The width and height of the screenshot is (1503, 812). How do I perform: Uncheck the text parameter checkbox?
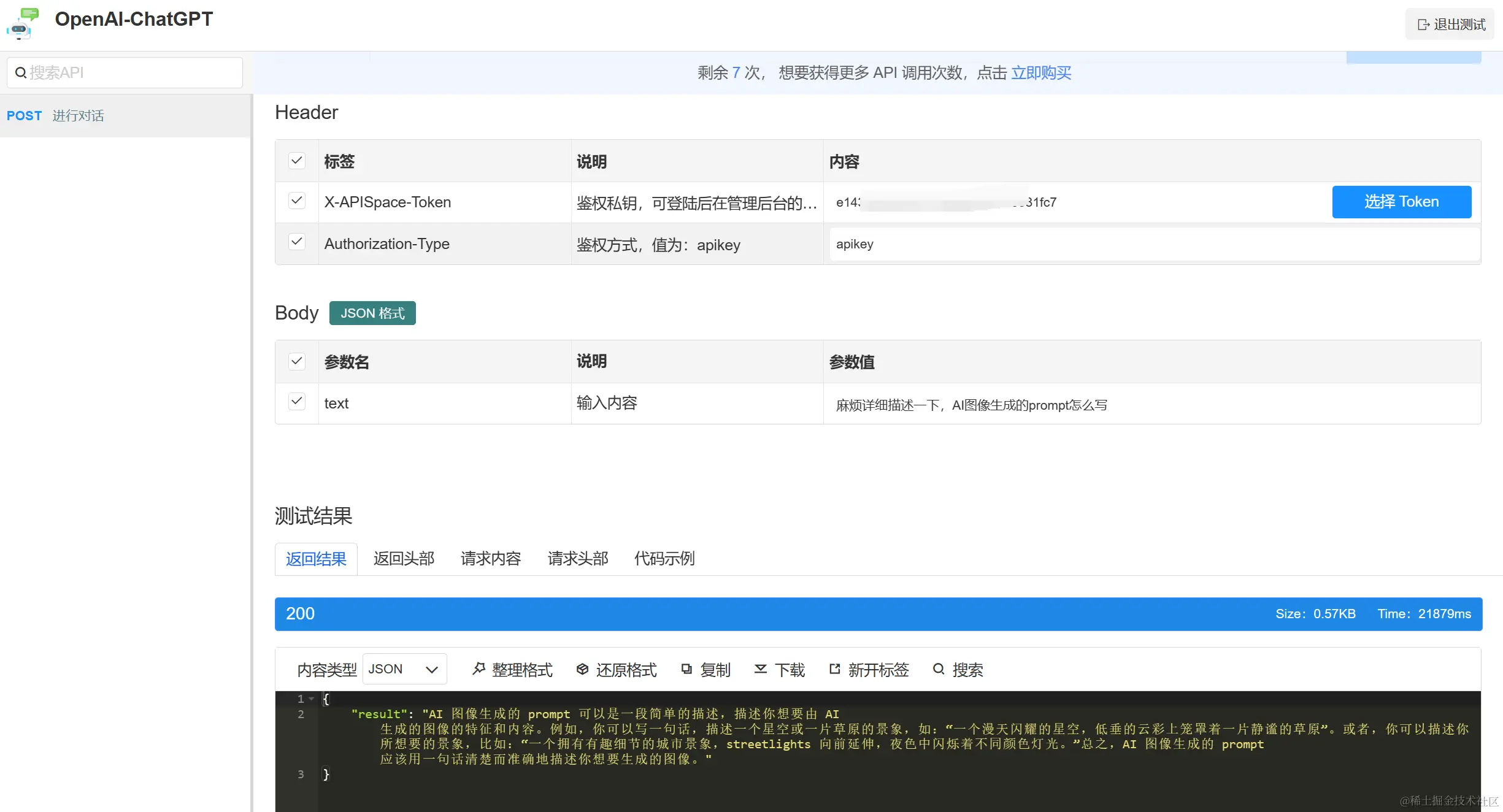(x=297, y=402)
